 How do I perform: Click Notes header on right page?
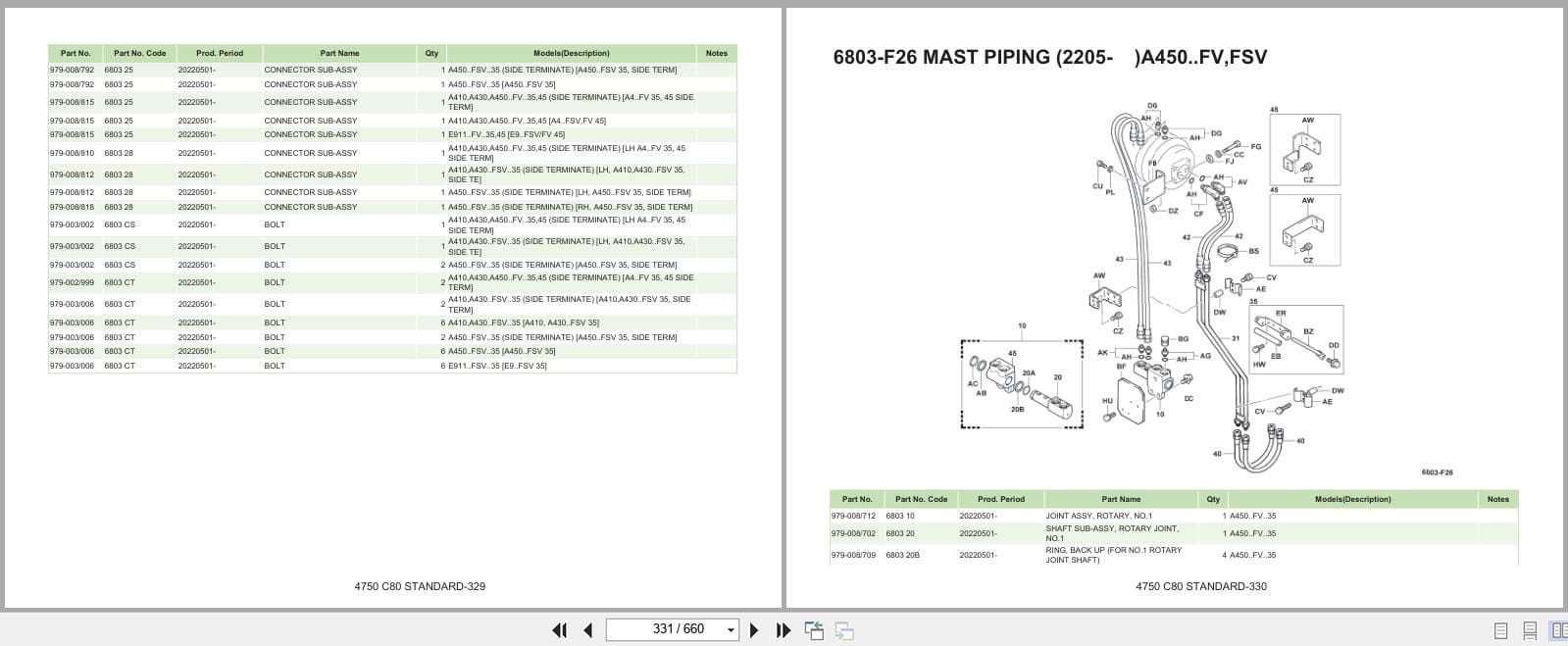1497,499
